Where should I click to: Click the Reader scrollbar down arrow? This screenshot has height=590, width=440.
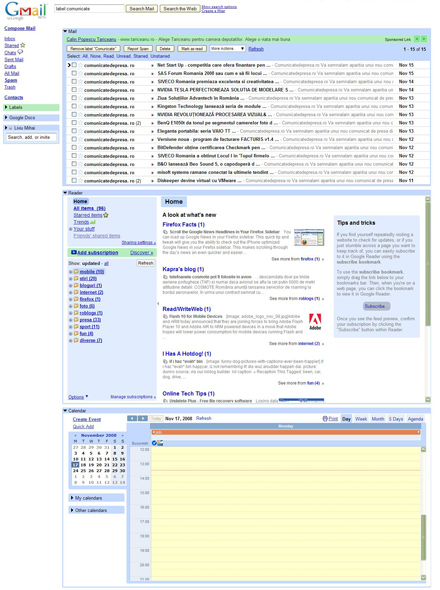coord(428,400)
